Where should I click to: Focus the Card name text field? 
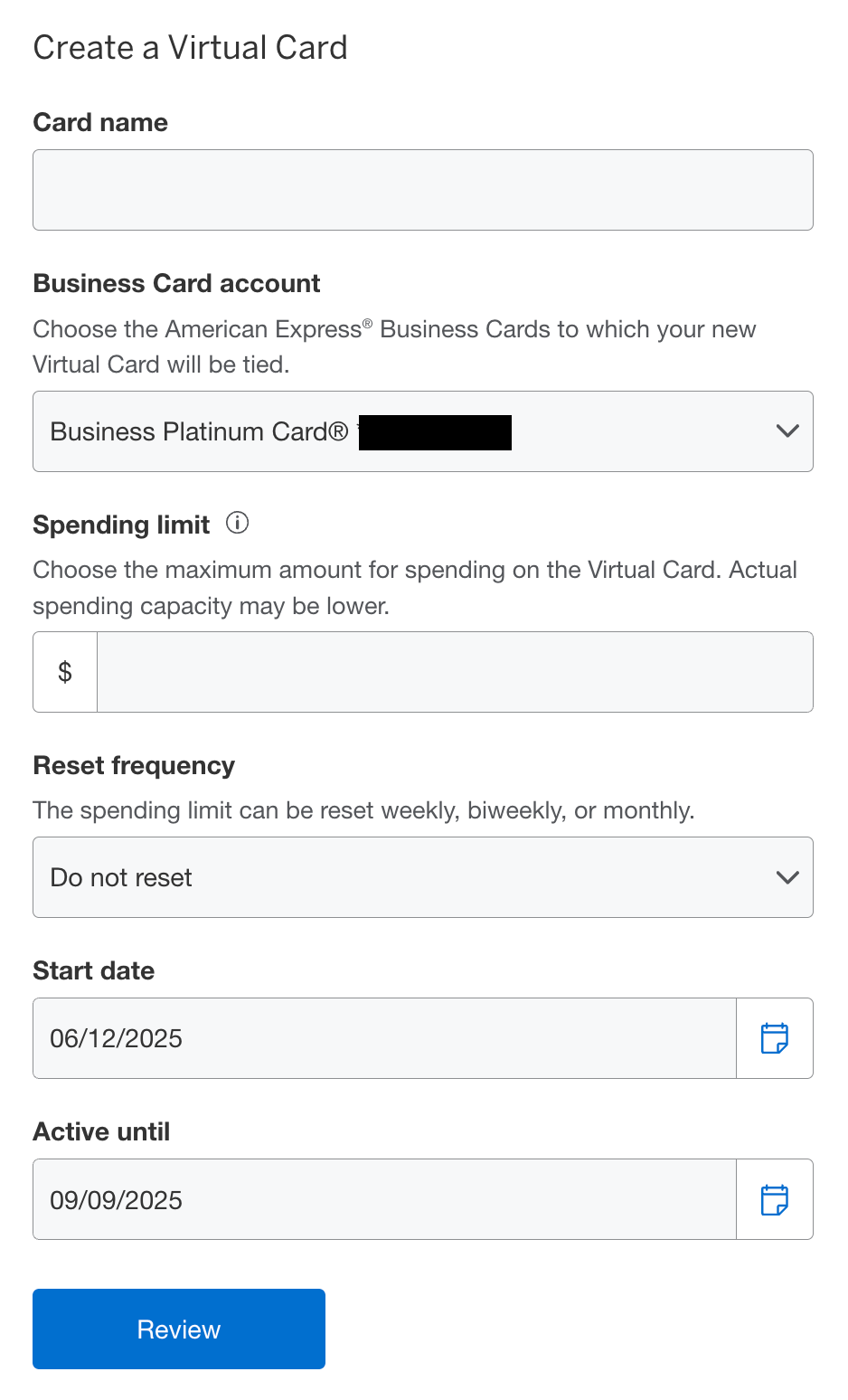click(x=423, y=190)
